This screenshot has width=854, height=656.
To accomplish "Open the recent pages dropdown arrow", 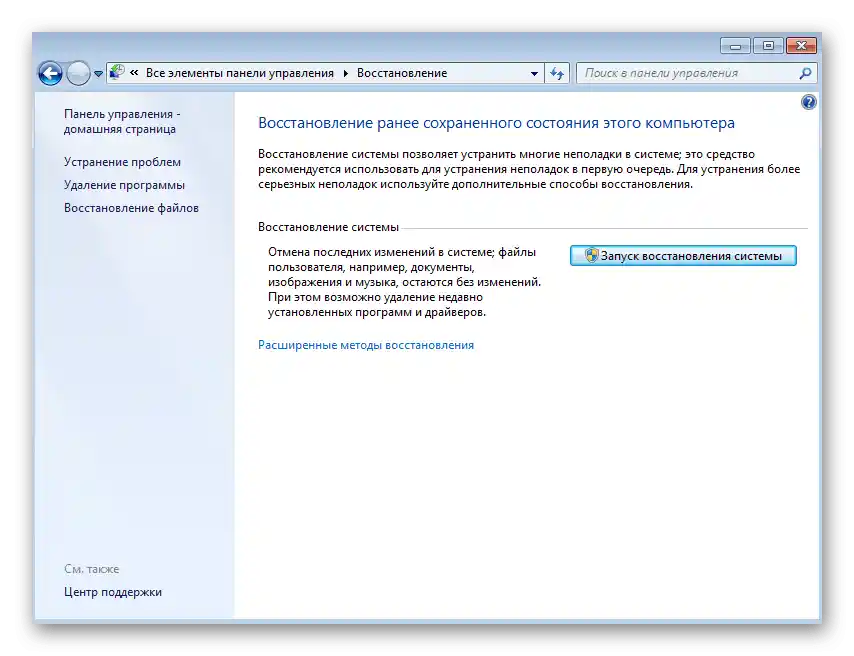I will (98, 74).
